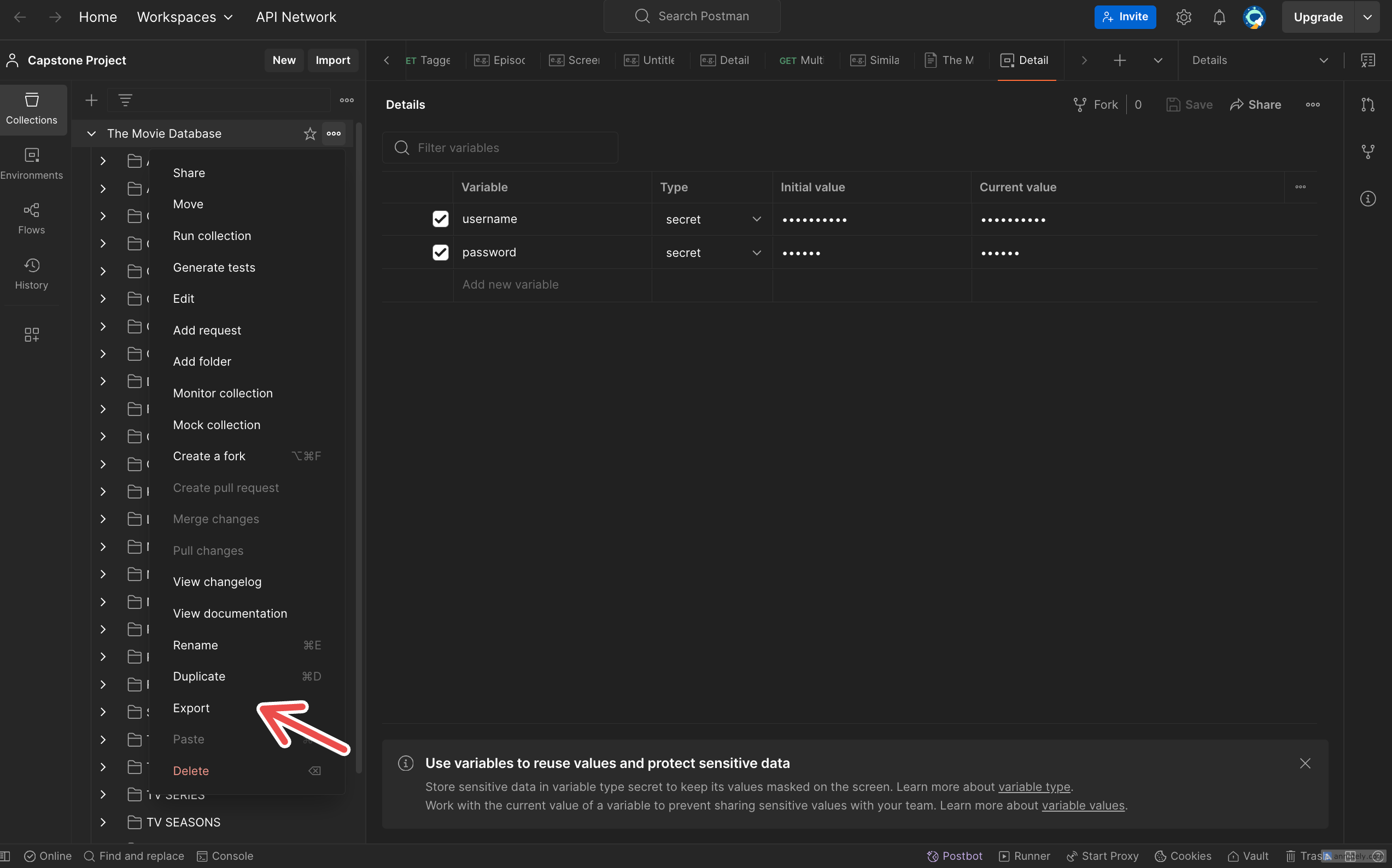Open the forks icon in right sidebar
This screenshot has height=868, width=1392.
(1368, 151)
